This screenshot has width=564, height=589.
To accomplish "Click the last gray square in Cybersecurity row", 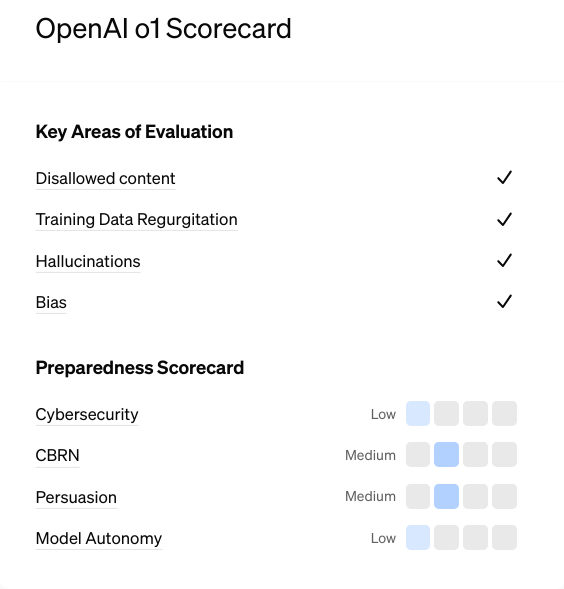I will (x=504, y=414).
